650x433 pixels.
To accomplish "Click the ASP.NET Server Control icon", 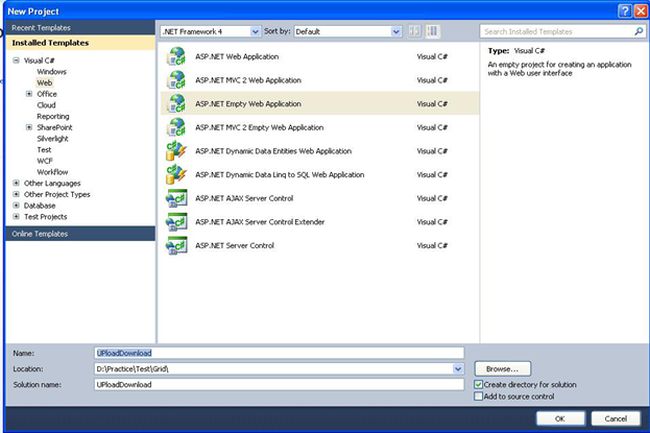I will coord(176,245).
